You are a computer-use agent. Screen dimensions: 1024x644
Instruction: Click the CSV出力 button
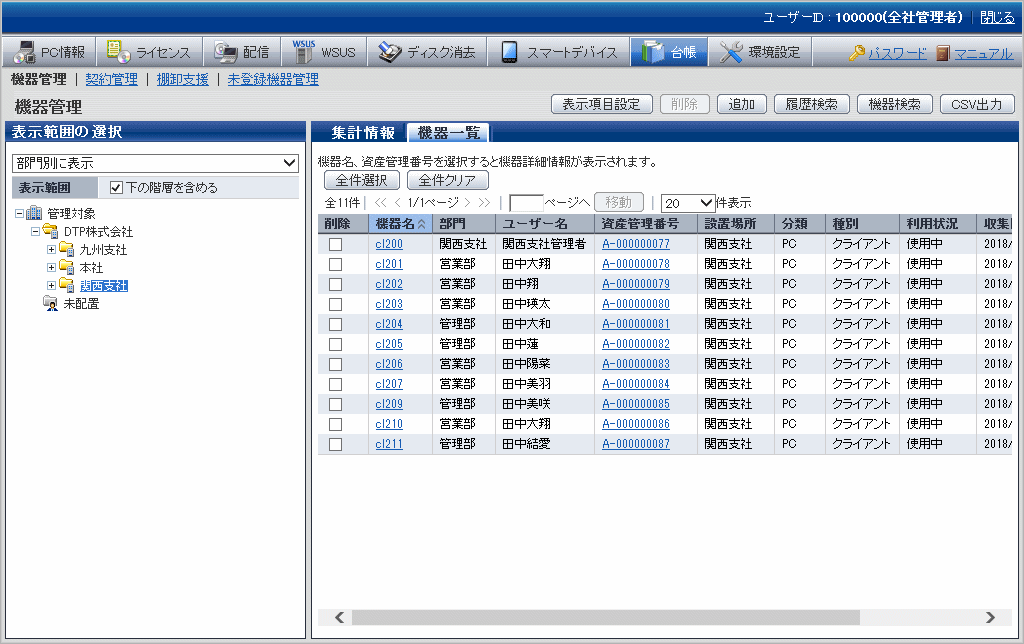[x=977, y=104]
